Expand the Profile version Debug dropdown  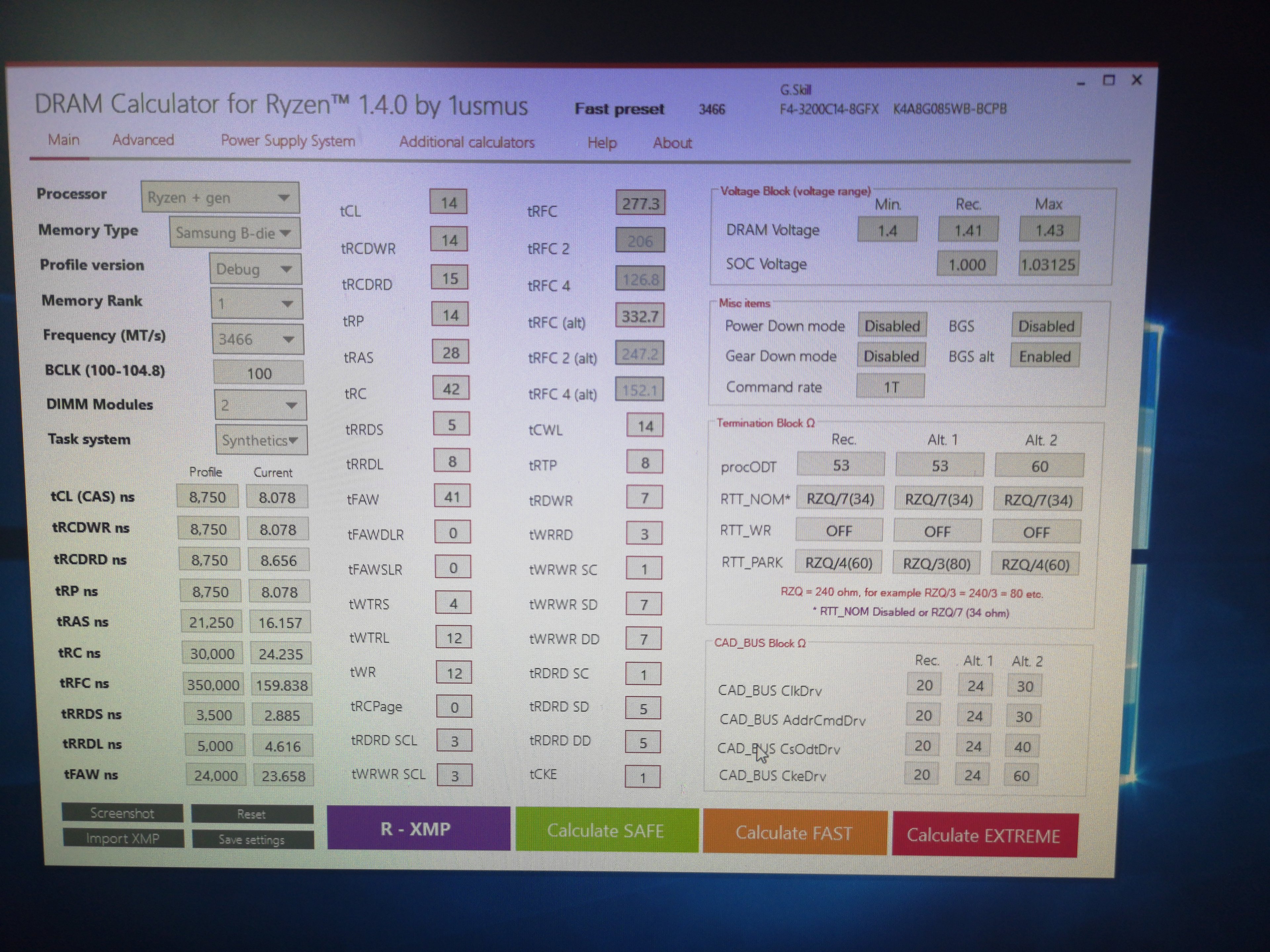tap(256, 269)
